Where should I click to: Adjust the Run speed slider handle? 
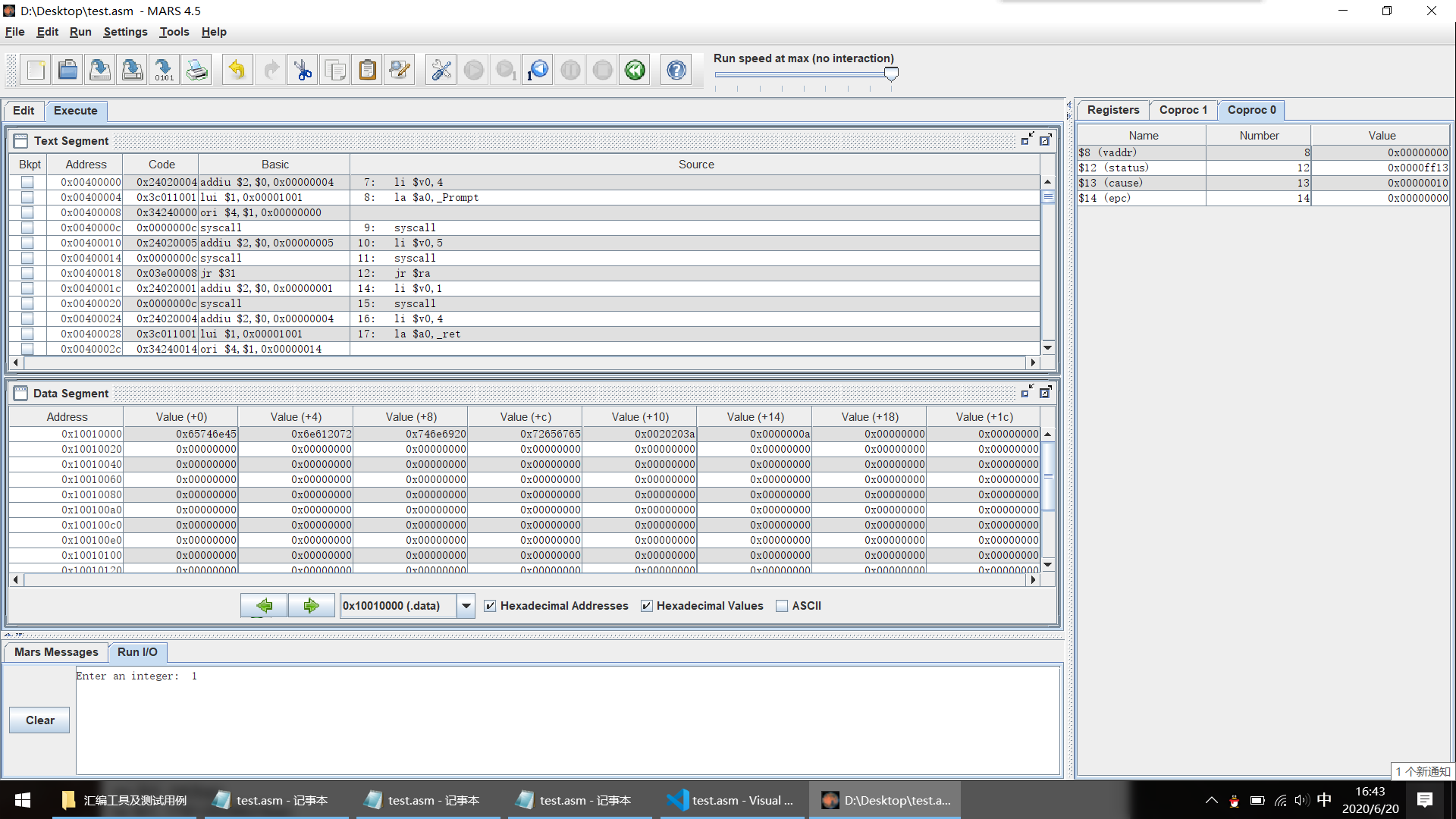(x=891, y=74)
